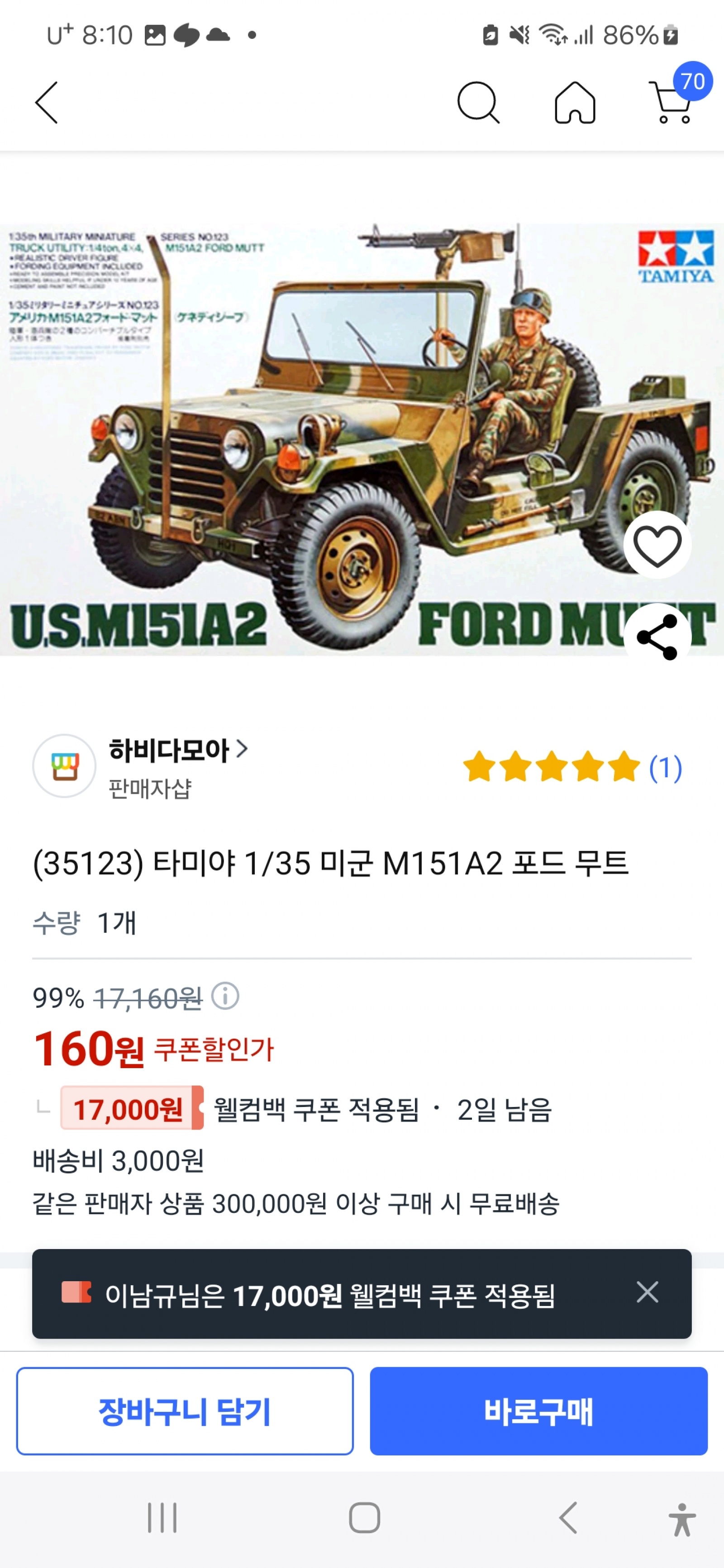The image size is (724, 1568).
Task: Tap price info circle icon
Action: pyautogui.click(x=225, y=997)
